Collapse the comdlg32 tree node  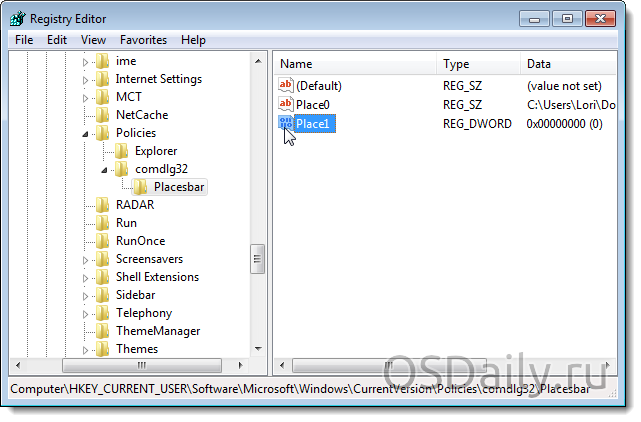coord(104,169)
